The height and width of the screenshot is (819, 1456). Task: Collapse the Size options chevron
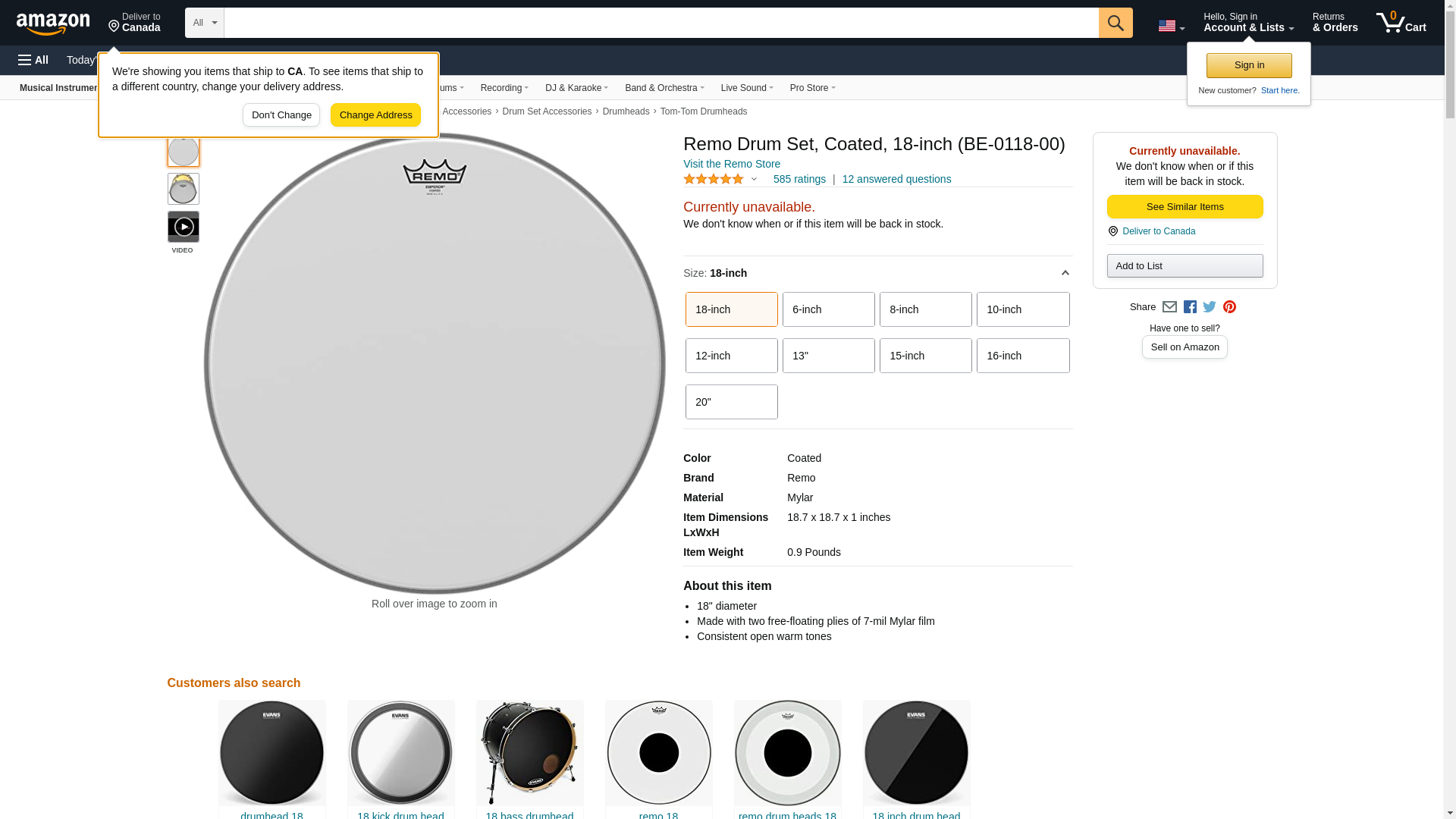1065,273
